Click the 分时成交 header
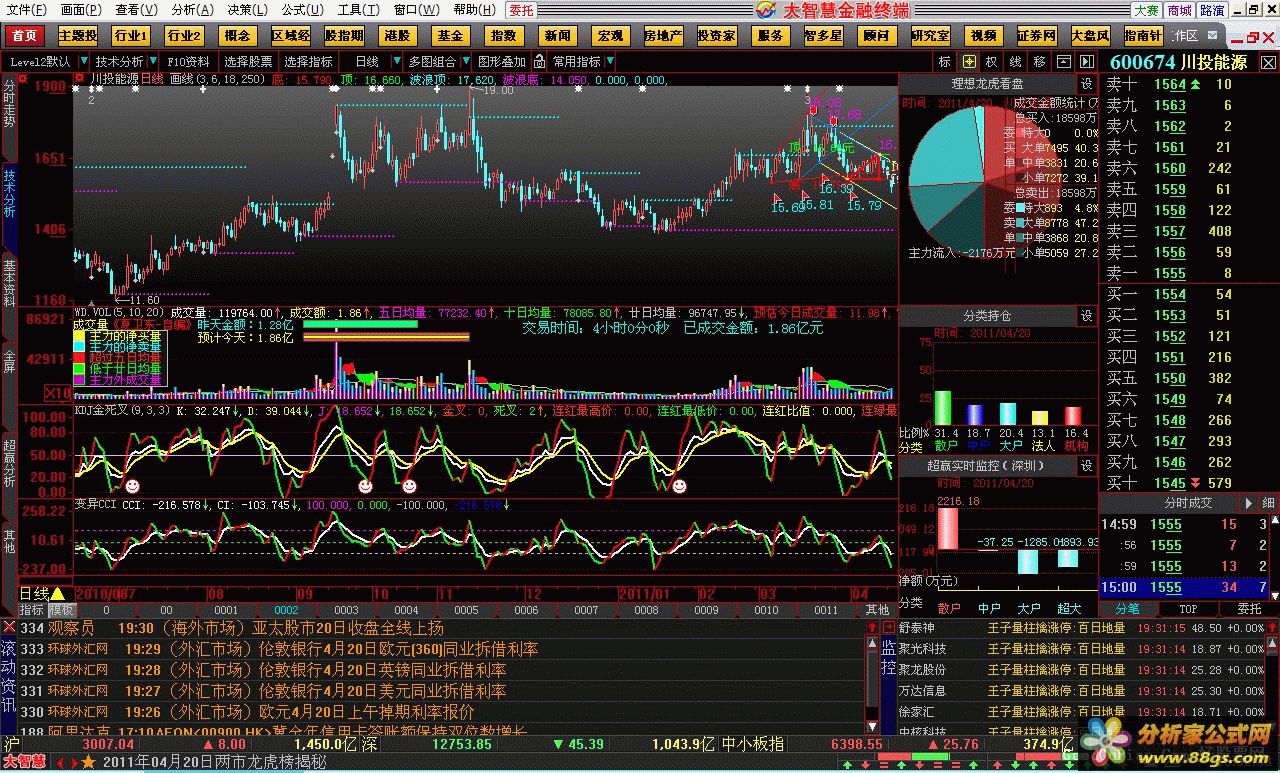This screenshot has height=773, width=1280. tap(1187, 502)
